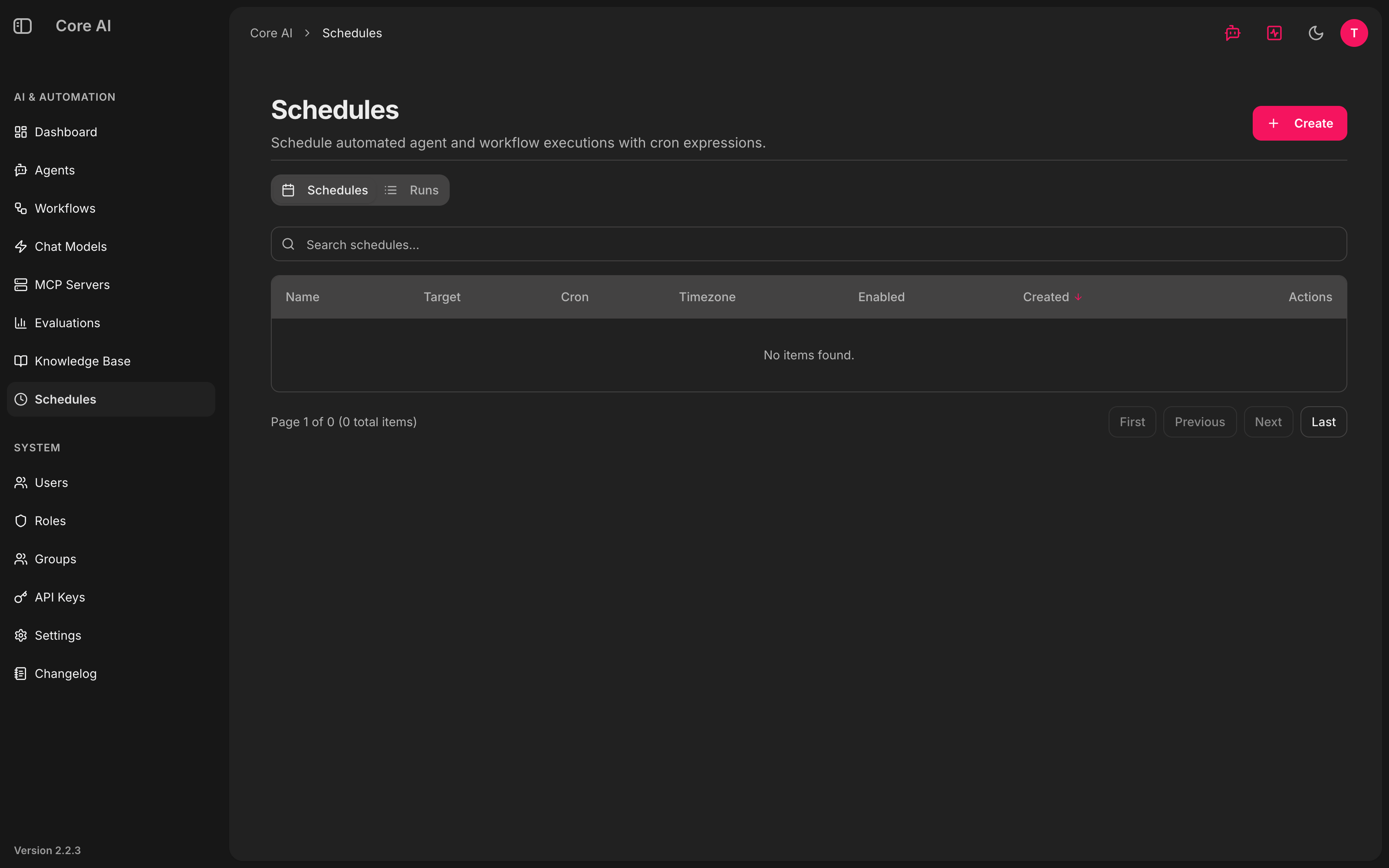Viewport: 1389px width, 868px height.
Task: Click the Schedules breadcrumb
Action: 352,33
